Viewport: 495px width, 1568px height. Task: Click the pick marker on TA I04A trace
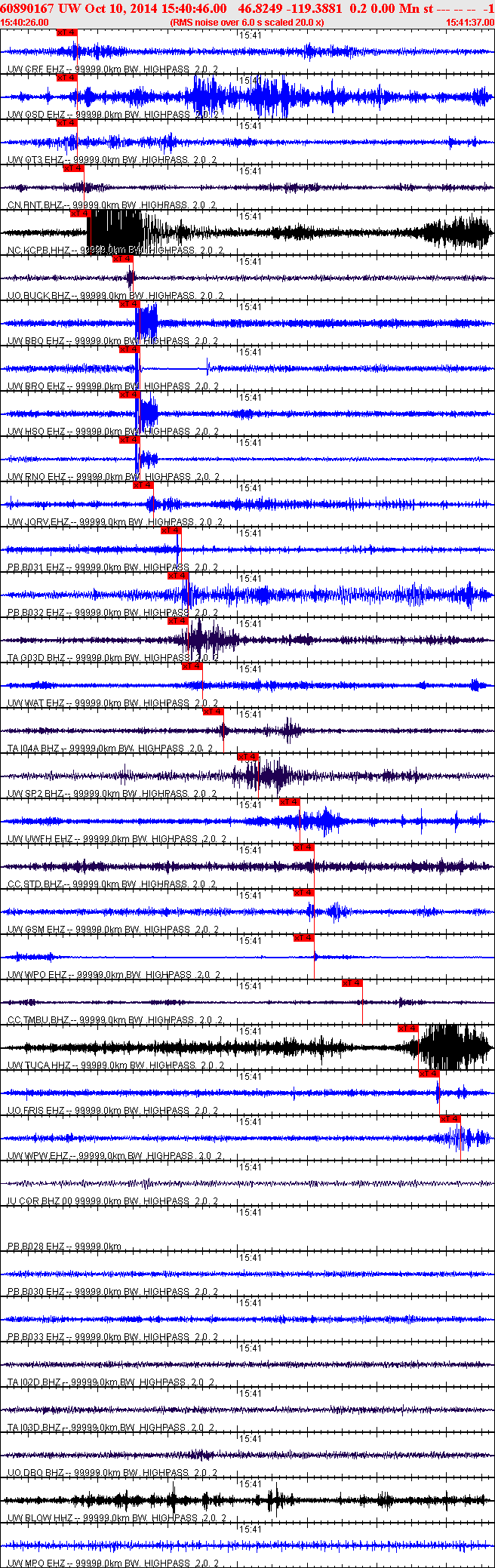coord(214,712)
